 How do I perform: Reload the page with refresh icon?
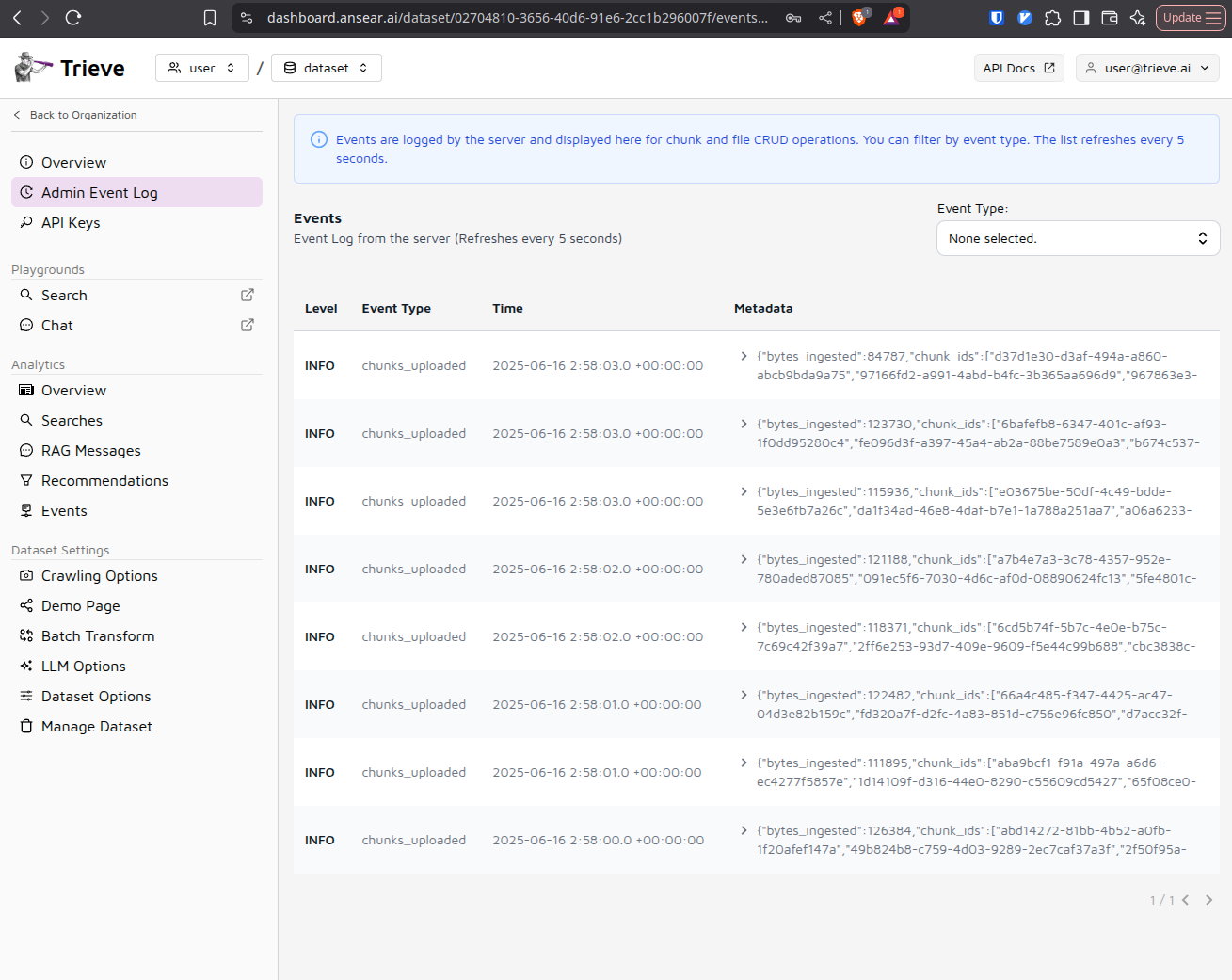point(73,18)
